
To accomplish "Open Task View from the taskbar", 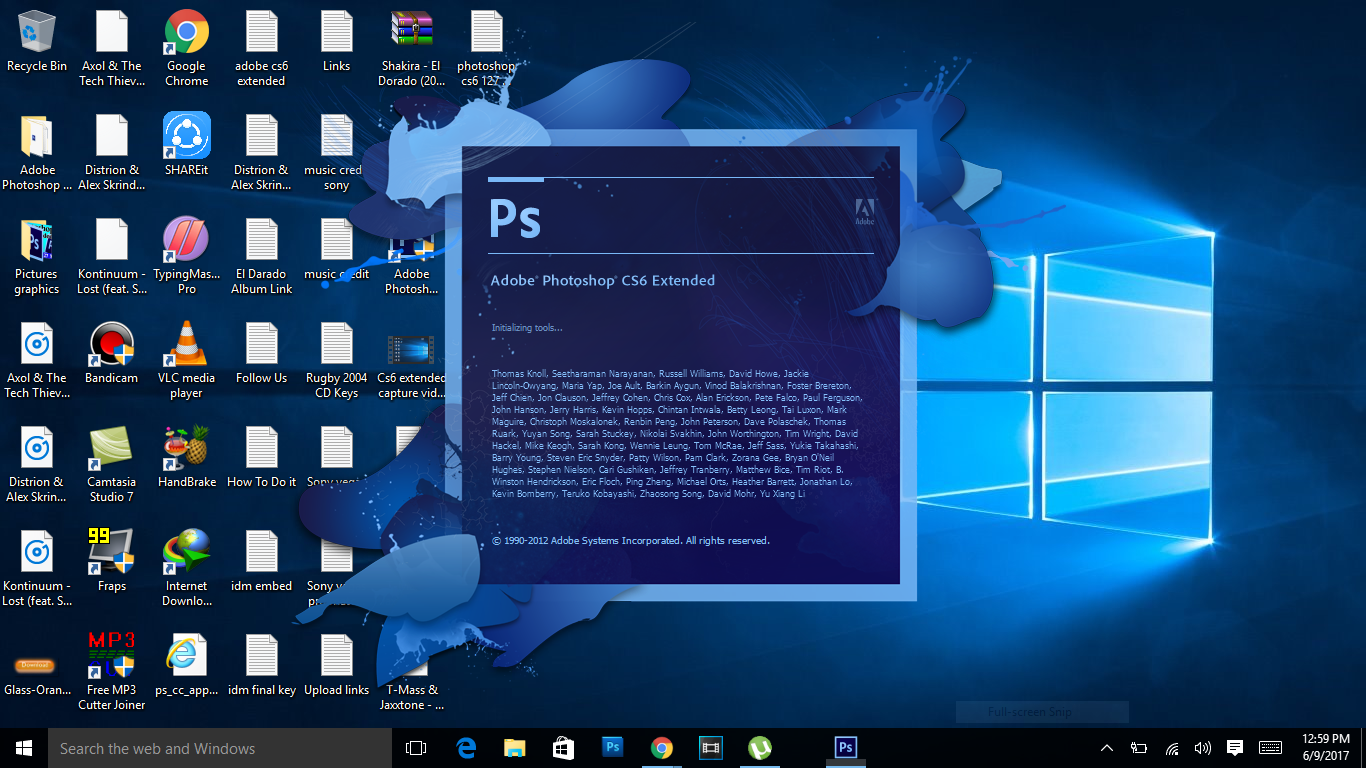I will pyautogui.click(x=416, y=748).
